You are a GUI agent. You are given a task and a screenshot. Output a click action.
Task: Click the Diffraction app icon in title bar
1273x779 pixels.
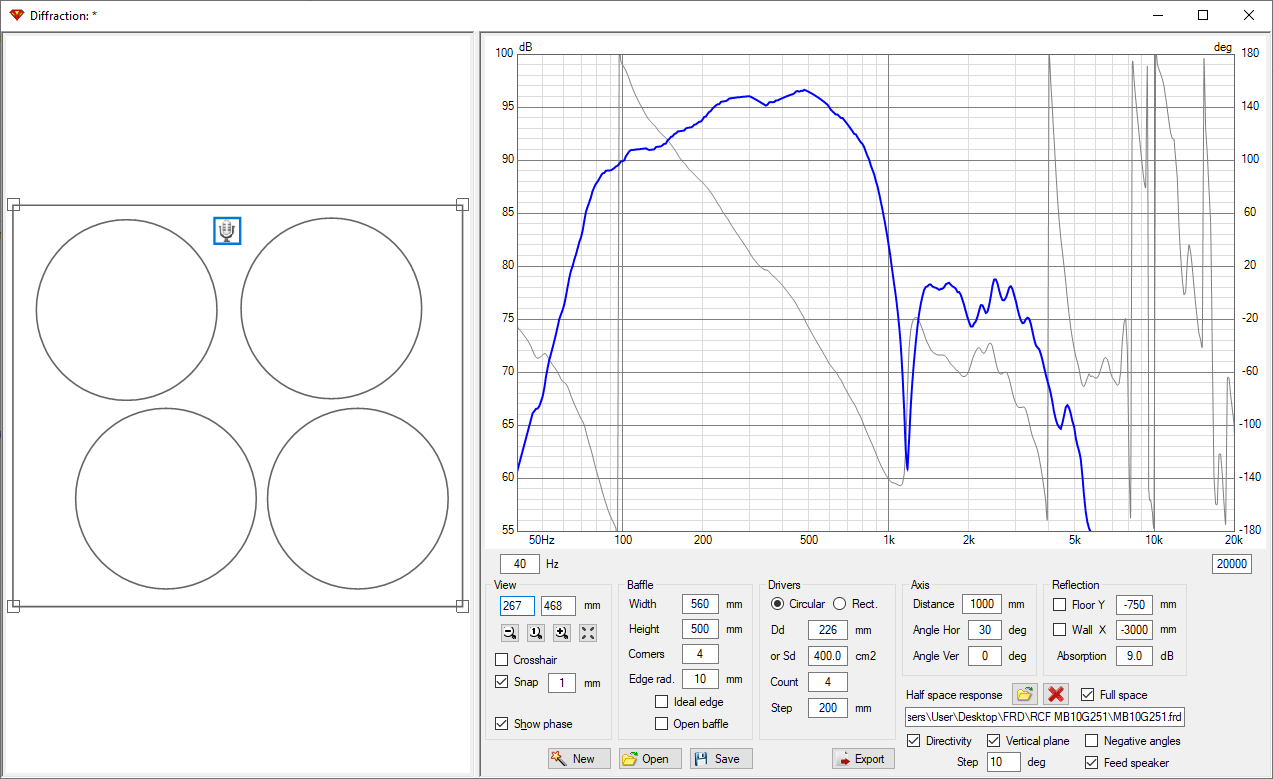16,15
